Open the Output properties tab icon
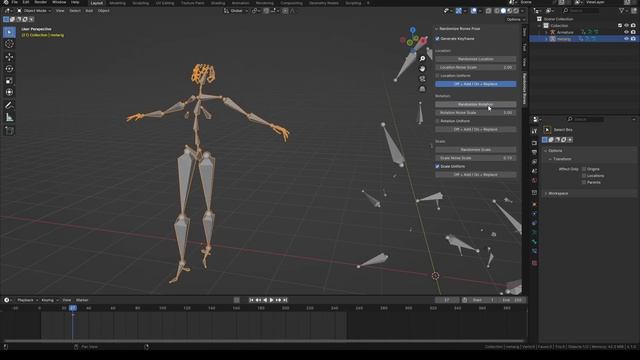Screen dimensions: 640x360 pyautogui.click(x=534, y=152)
